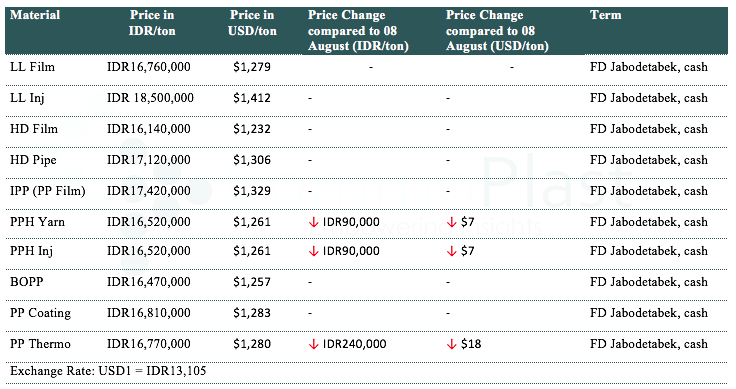Select the Price in IDR/ton header
The image size is (736, 389).
click(x=152, y=23)
